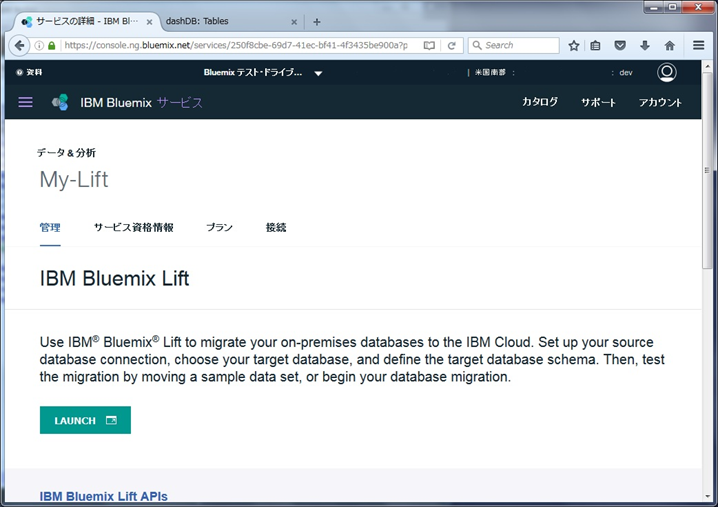Open the hamburger navigation menu
This screenshot has width=718, height=507.
pos(26,102)
